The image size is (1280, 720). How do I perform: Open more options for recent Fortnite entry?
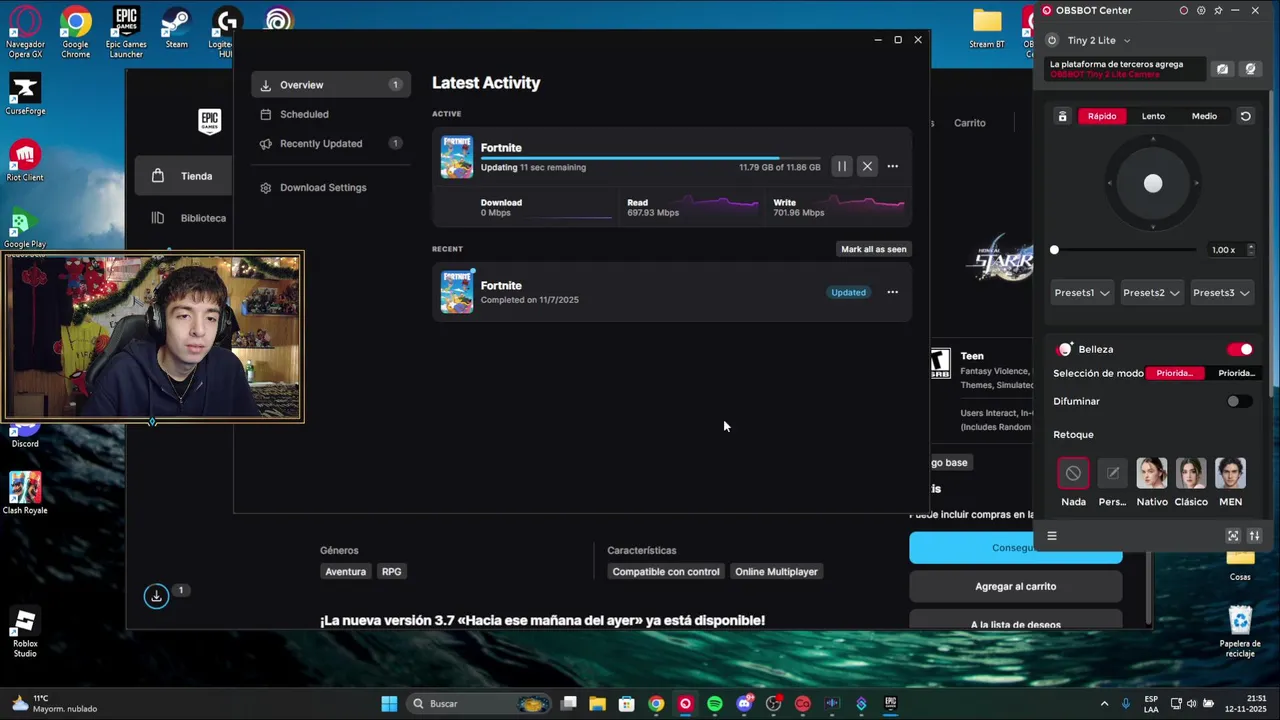(893, 292)
